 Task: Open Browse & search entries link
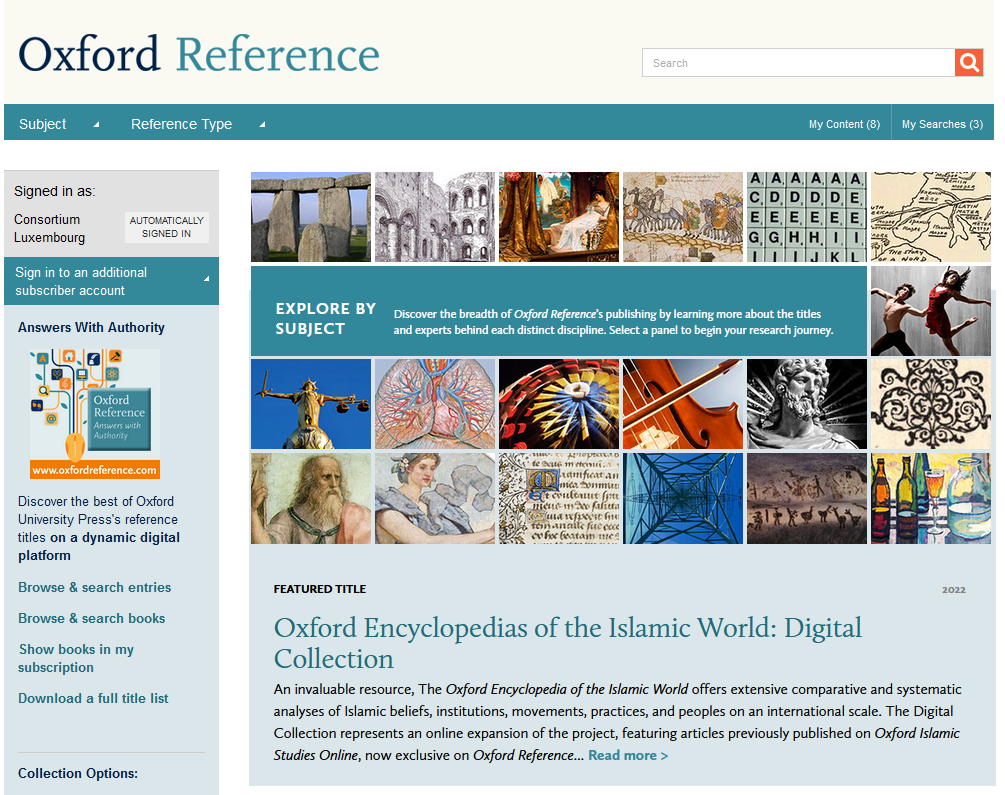point(95,587)
